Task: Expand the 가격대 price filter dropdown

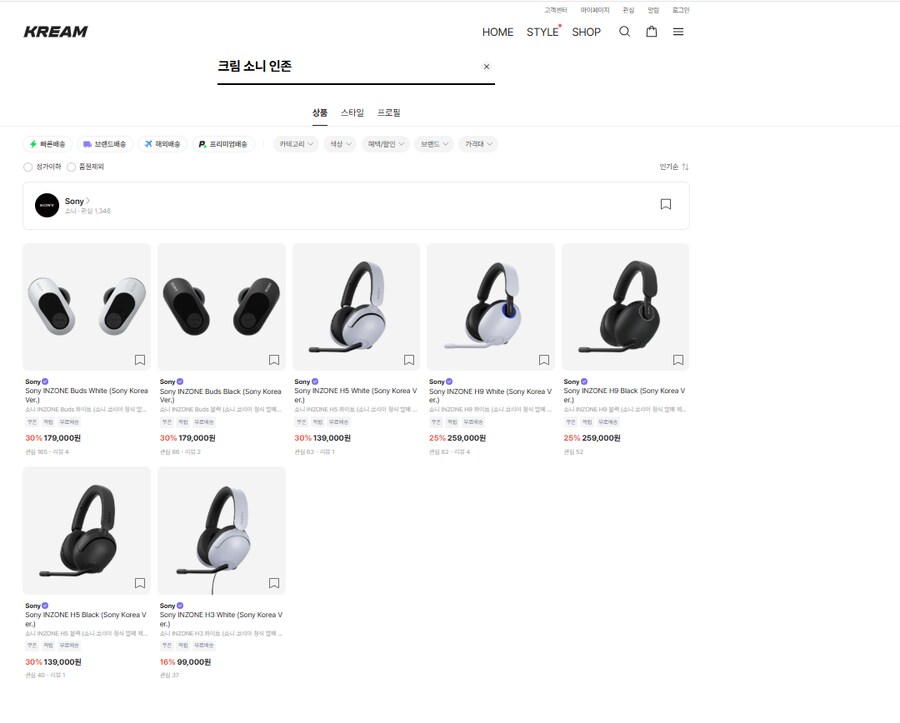Action: [478, 144]
